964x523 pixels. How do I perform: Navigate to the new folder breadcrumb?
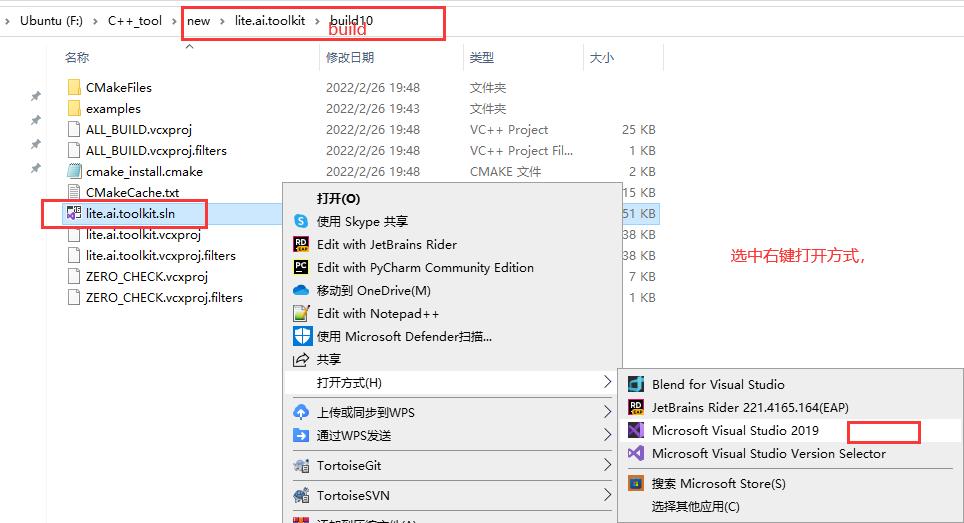tap(199, 21)
